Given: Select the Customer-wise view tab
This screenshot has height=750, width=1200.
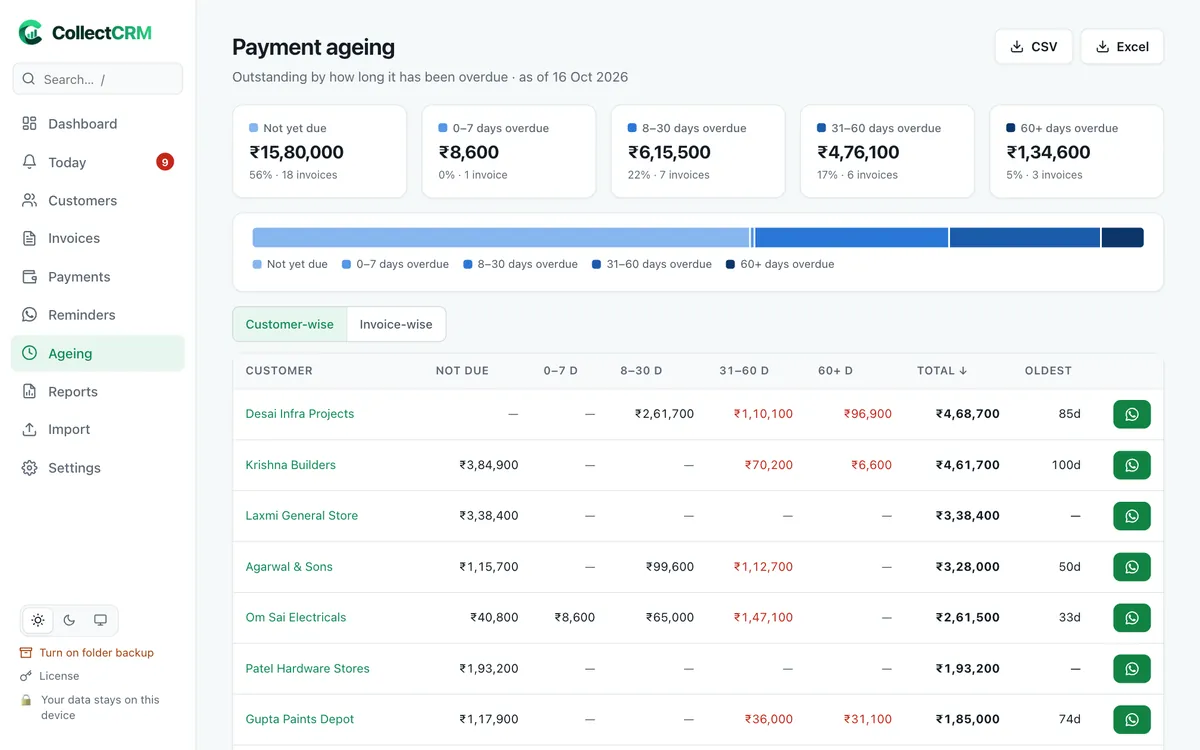Looking at the screenshot, I should click(290, 324).
